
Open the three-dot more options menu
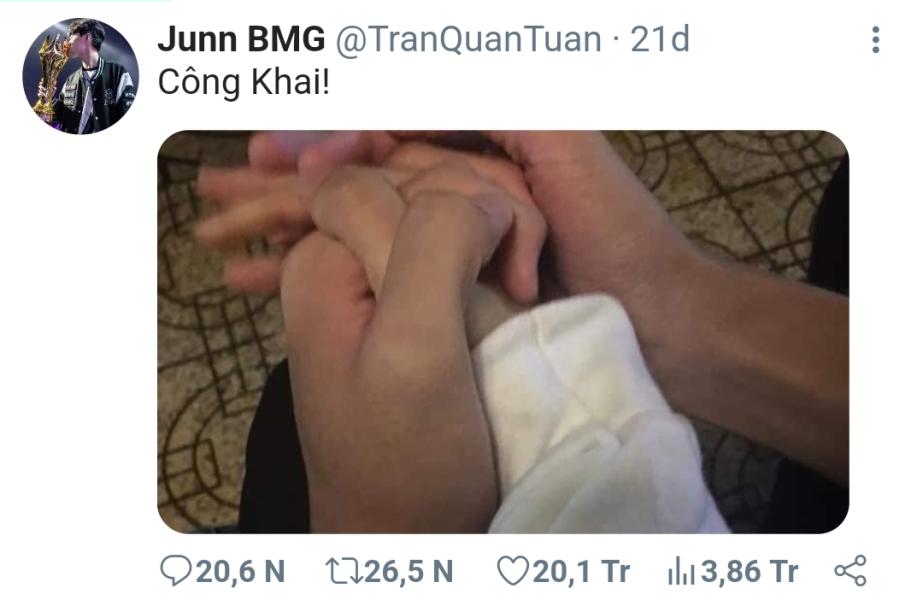point(875,40)
